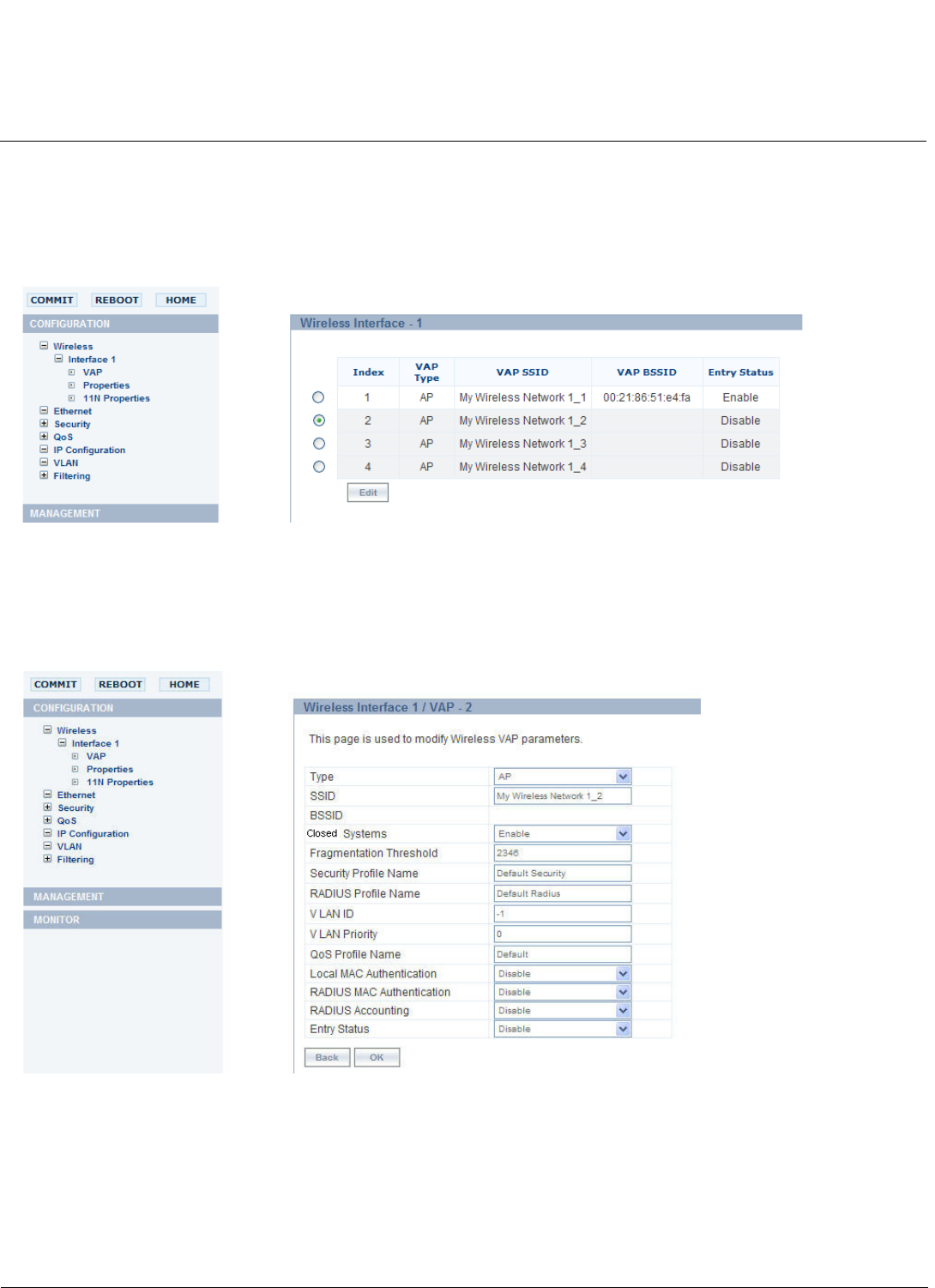Open the Closed Systems dropdown

click(x=563, y=834)
